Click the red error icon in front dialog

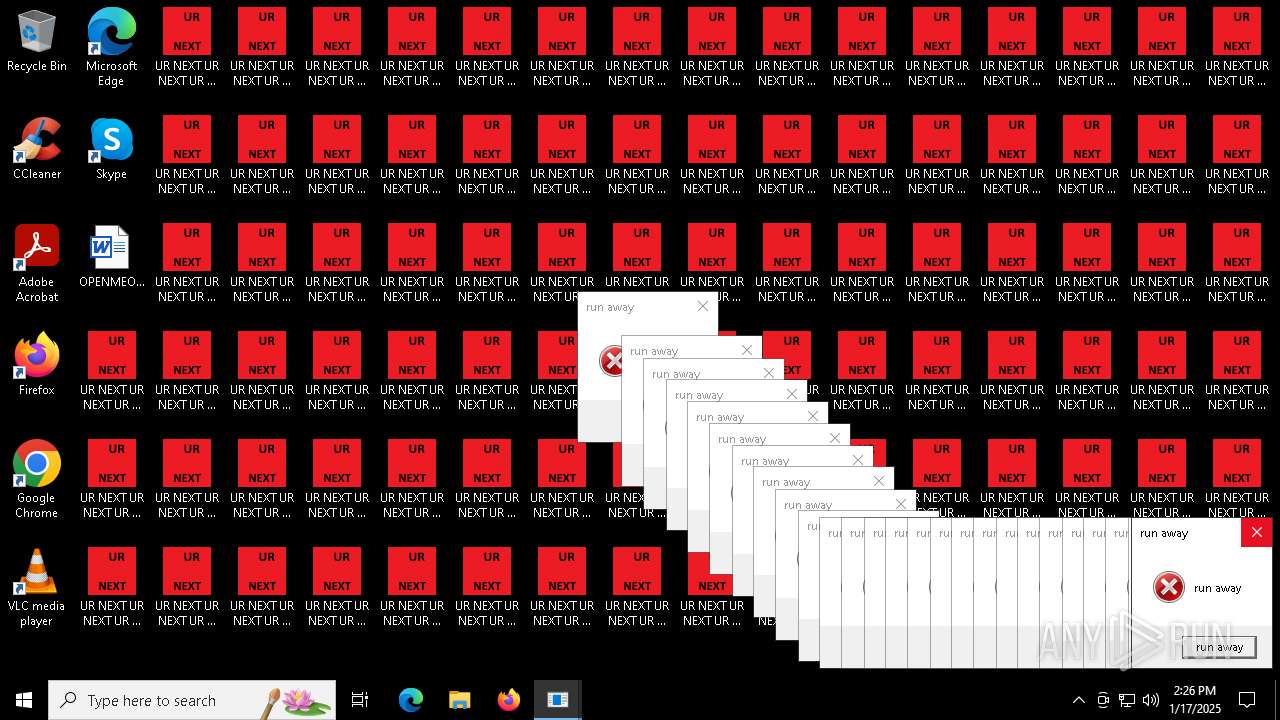(x=1168, y=587)
